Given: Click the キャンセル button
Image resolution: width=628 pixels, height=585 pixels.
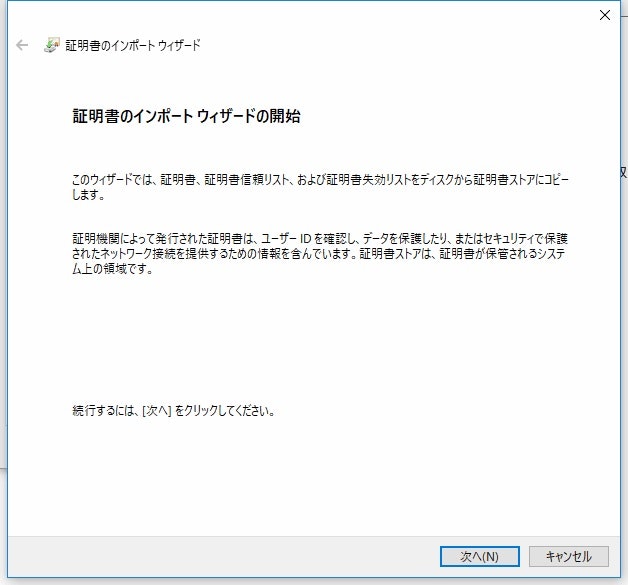Looking at the screenshot, I should pos(569,556).
